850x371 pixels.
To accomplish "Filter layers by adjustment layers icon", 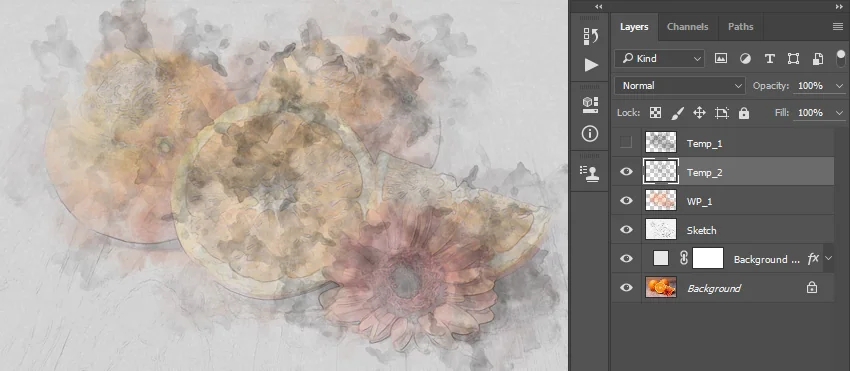I will coord(745,59).
